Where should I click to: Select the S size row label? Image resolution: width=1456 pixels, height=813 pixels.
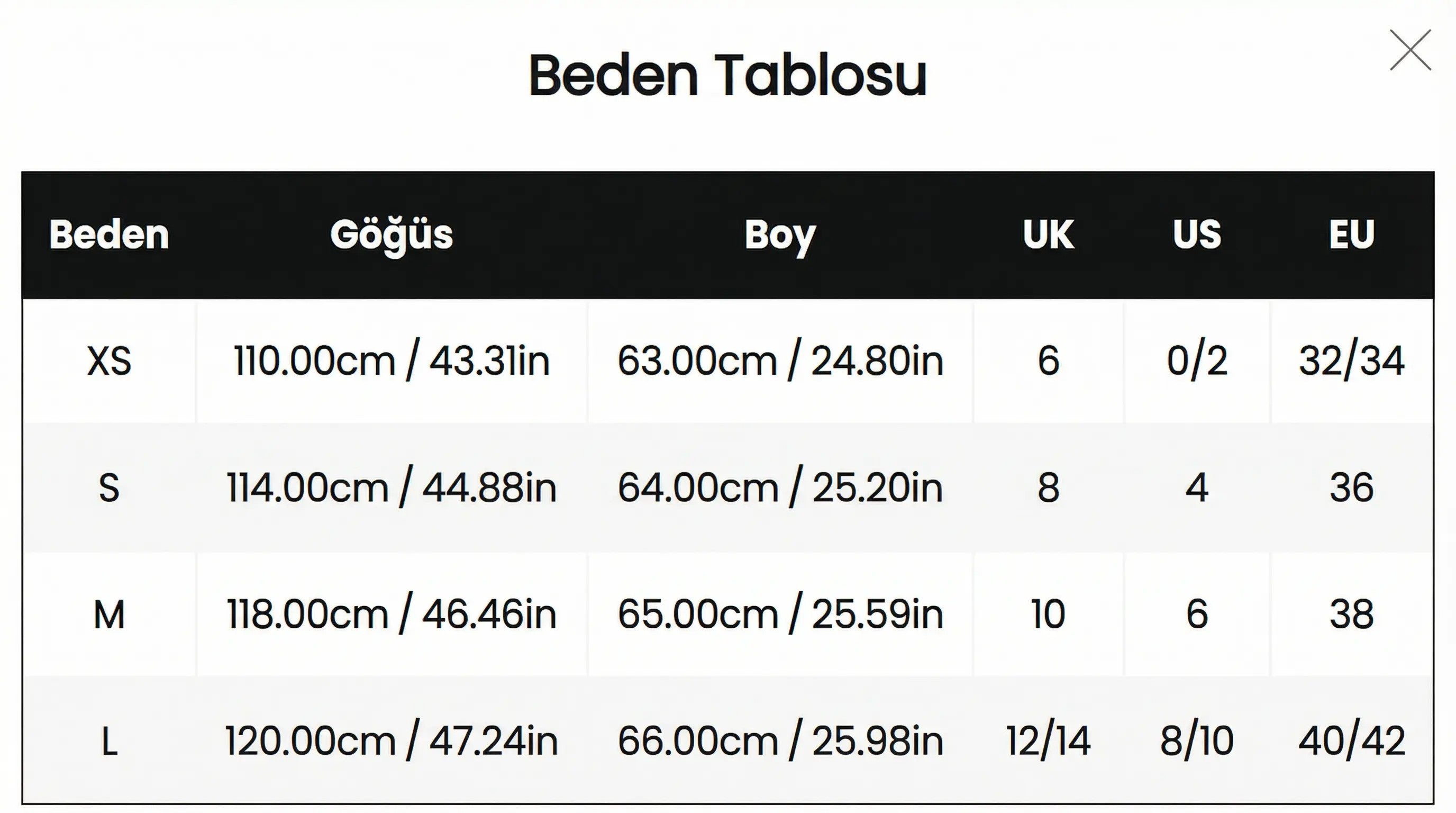[109, 487]
